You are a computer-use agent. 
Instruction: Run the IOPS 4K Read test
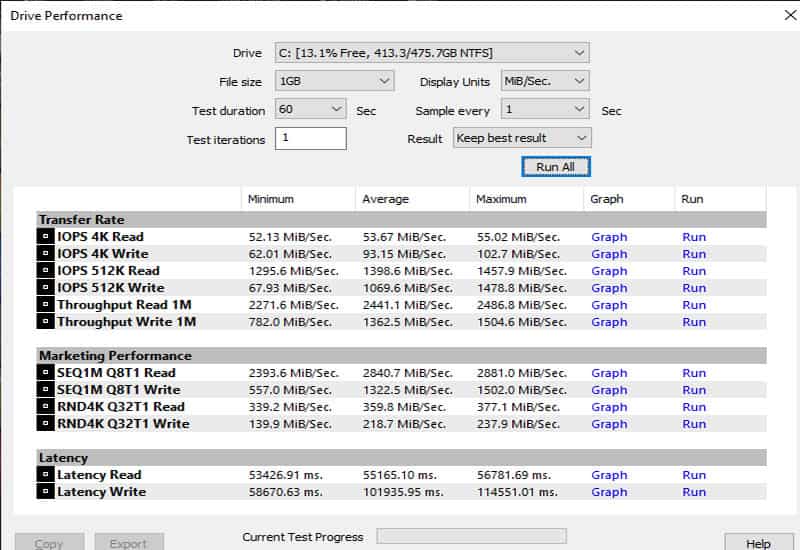pos(694,237)
